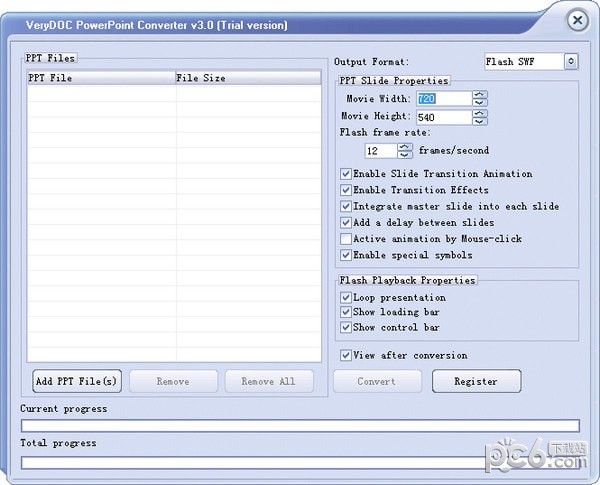Viewport: 600px width, 485px height.
Task: Click the Movie Width input field
Action: pyautogui.click(x=443, y=99)
